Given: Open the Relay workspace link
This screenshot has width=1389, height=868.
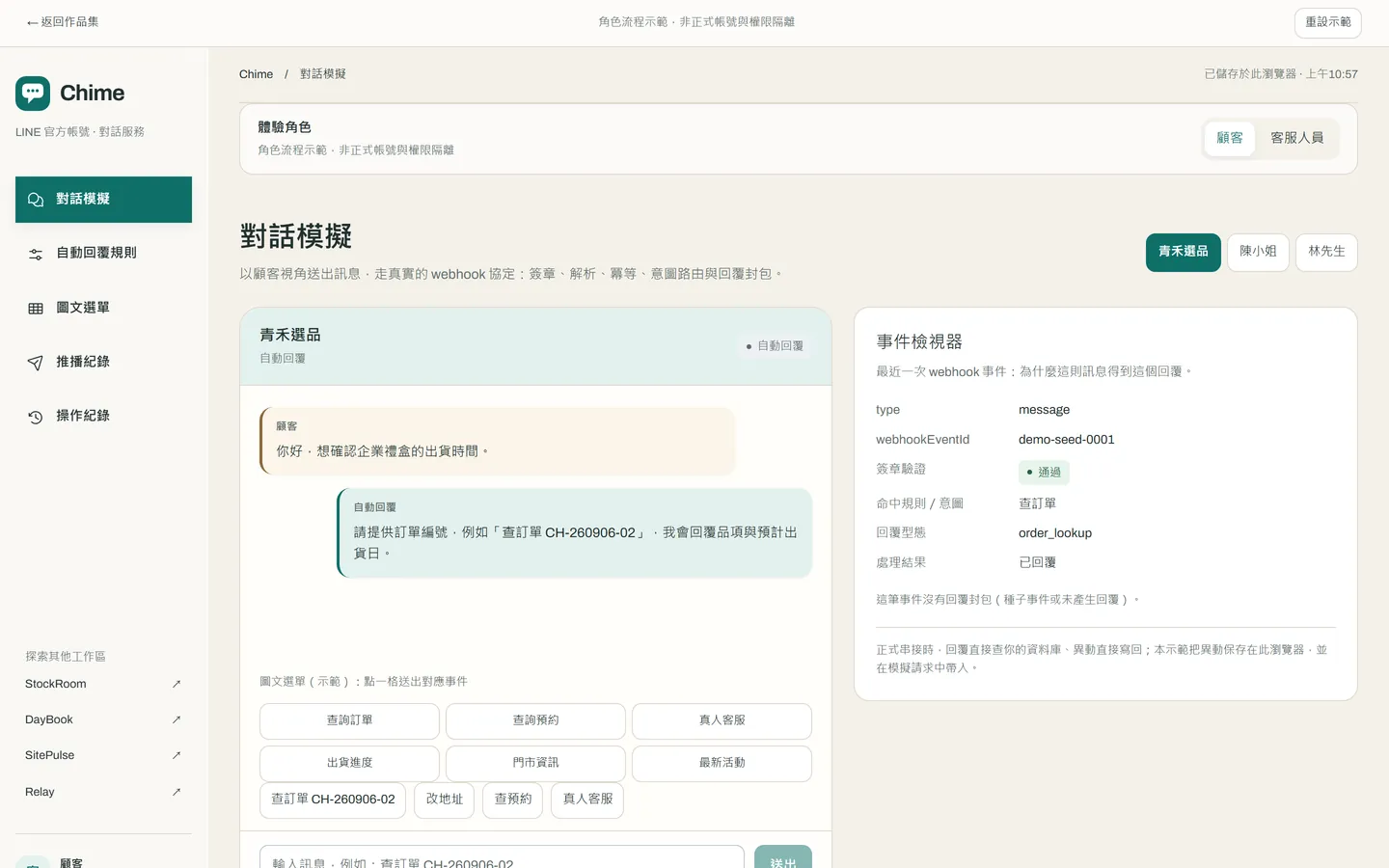Looking at the screenshot, I should (x=103, y=792).
